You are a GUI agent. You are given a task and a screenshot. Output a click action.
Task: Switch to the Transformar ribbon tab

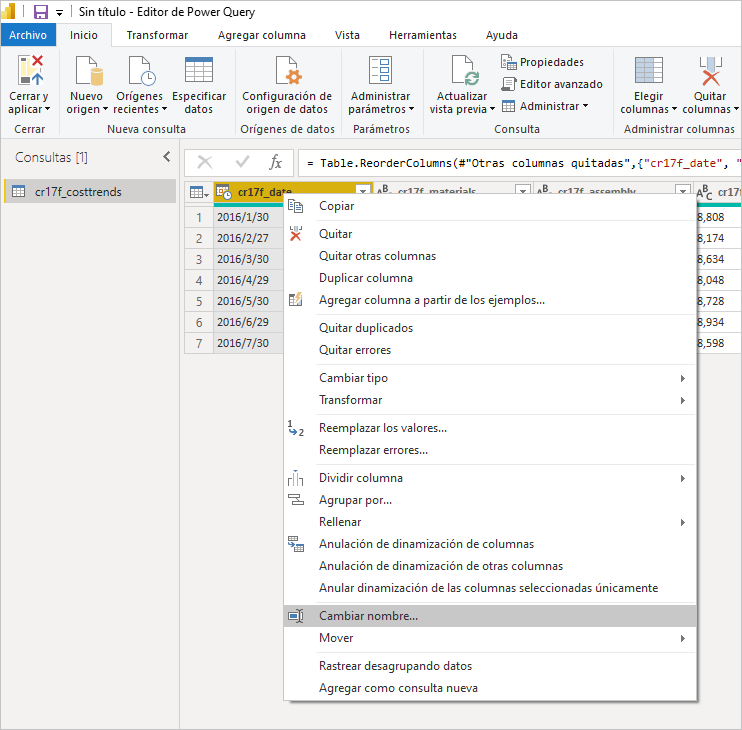coord(157,35)
